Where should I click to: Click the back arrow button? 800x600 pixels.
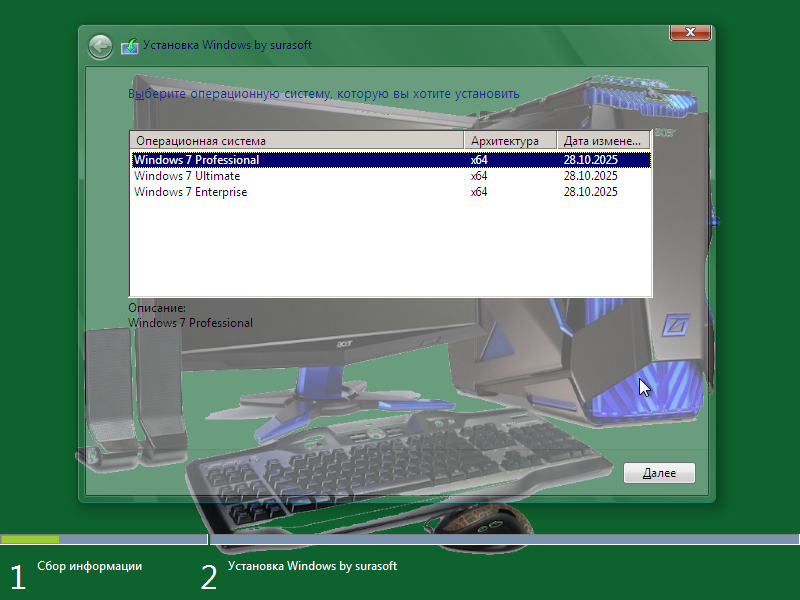pos(100,46)
